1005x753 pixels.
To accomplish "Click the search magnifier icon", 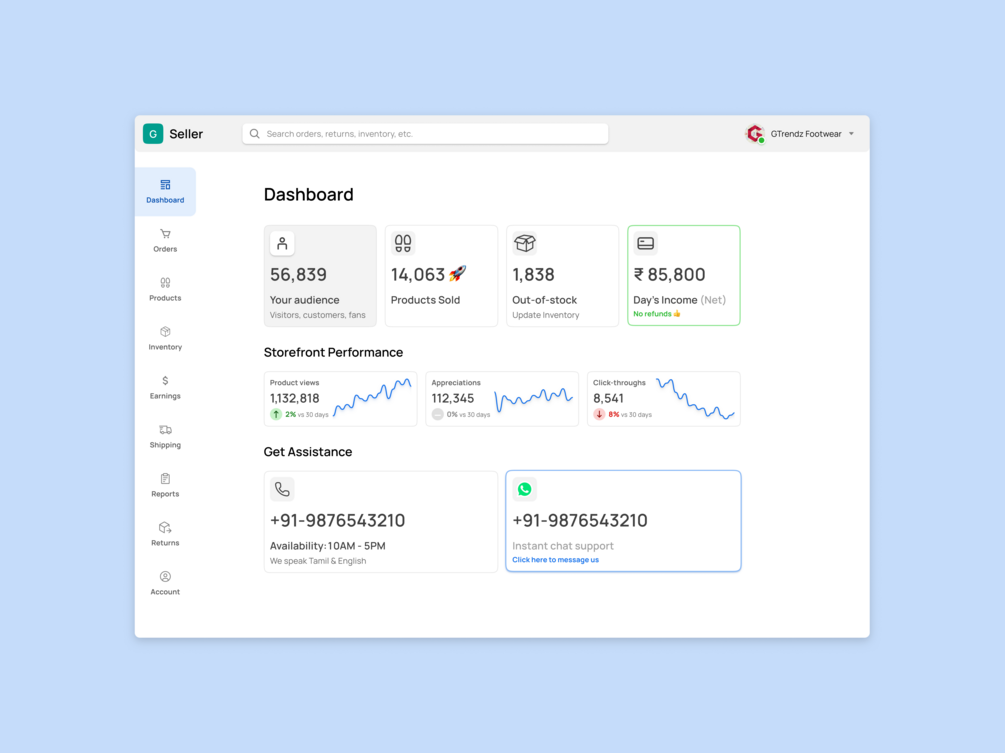I will [254, 134].
